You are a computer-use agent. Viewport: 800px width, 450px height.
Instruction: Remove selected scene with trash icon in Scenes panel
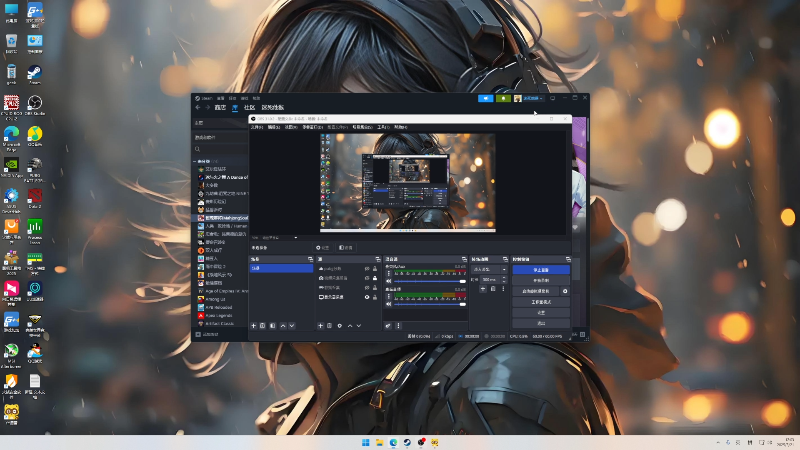click(263, 326)
